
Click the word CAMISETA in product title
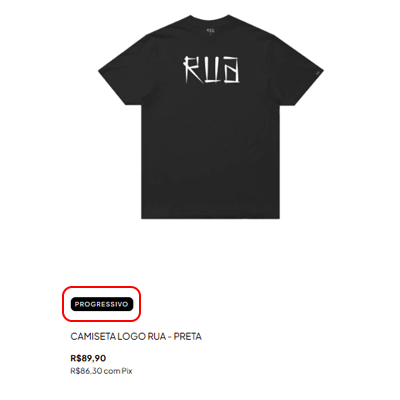click(89, 336)
